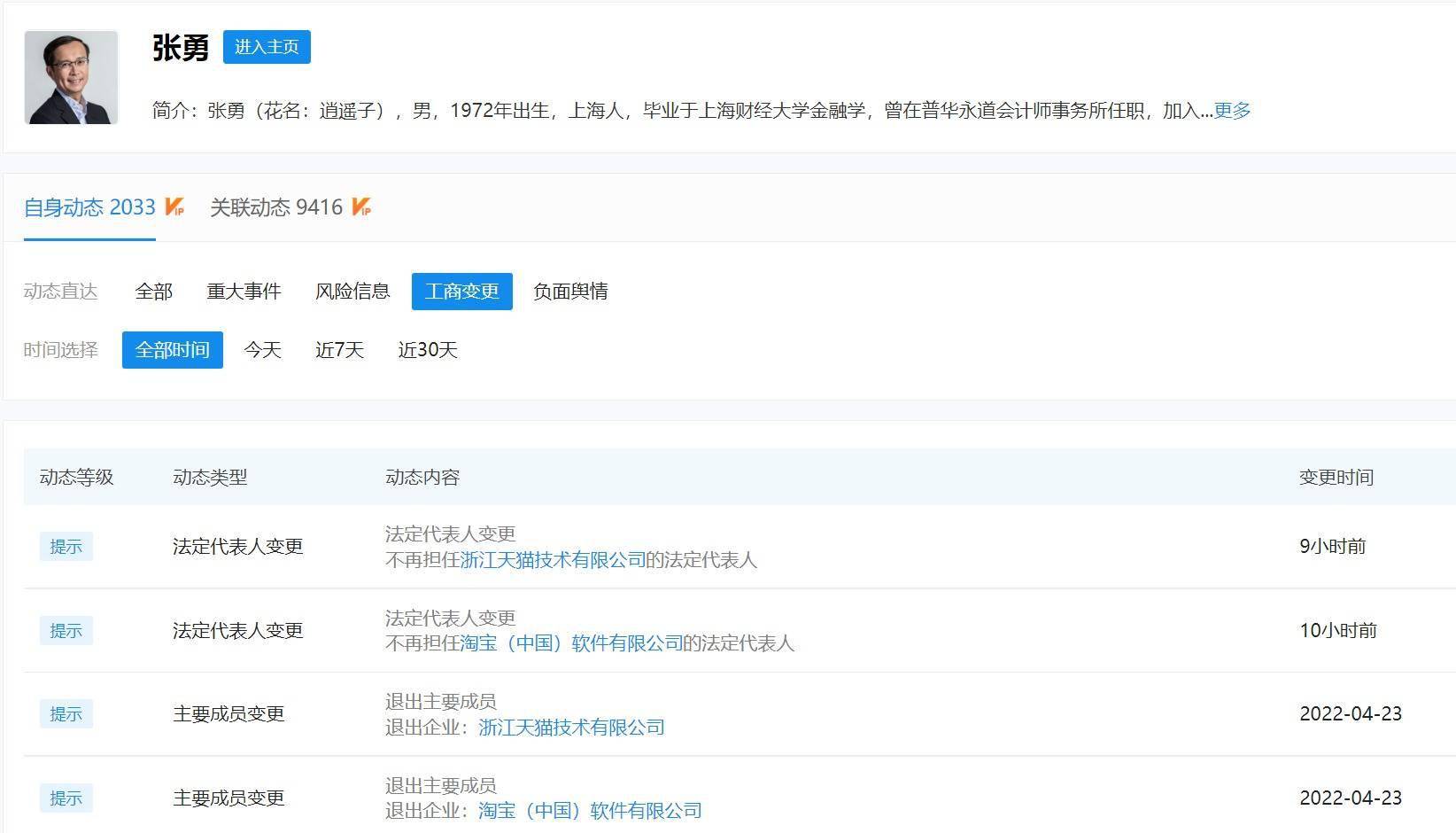Open 浙江天猫技术有限公司 link in 退出企业 row
The height and width of the screenshot is (833, 1456).
pos(571,728)
